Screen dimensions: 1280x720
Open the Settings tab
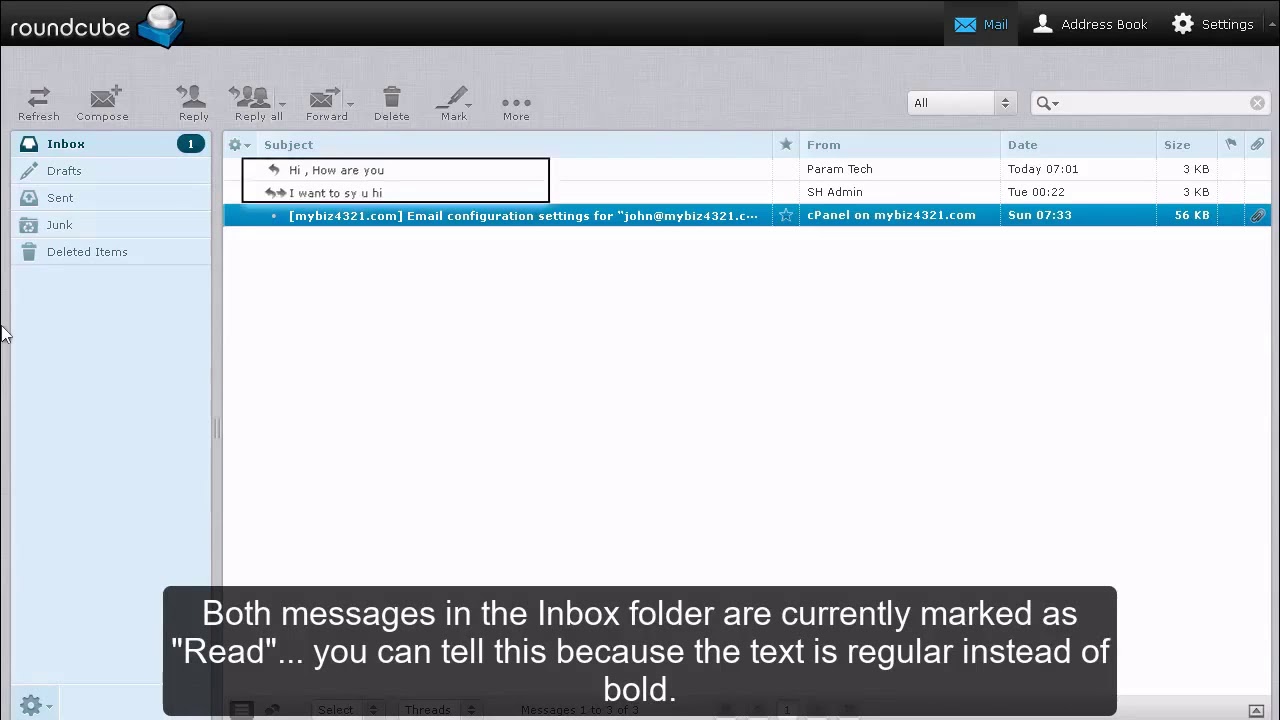point(1213,24)
